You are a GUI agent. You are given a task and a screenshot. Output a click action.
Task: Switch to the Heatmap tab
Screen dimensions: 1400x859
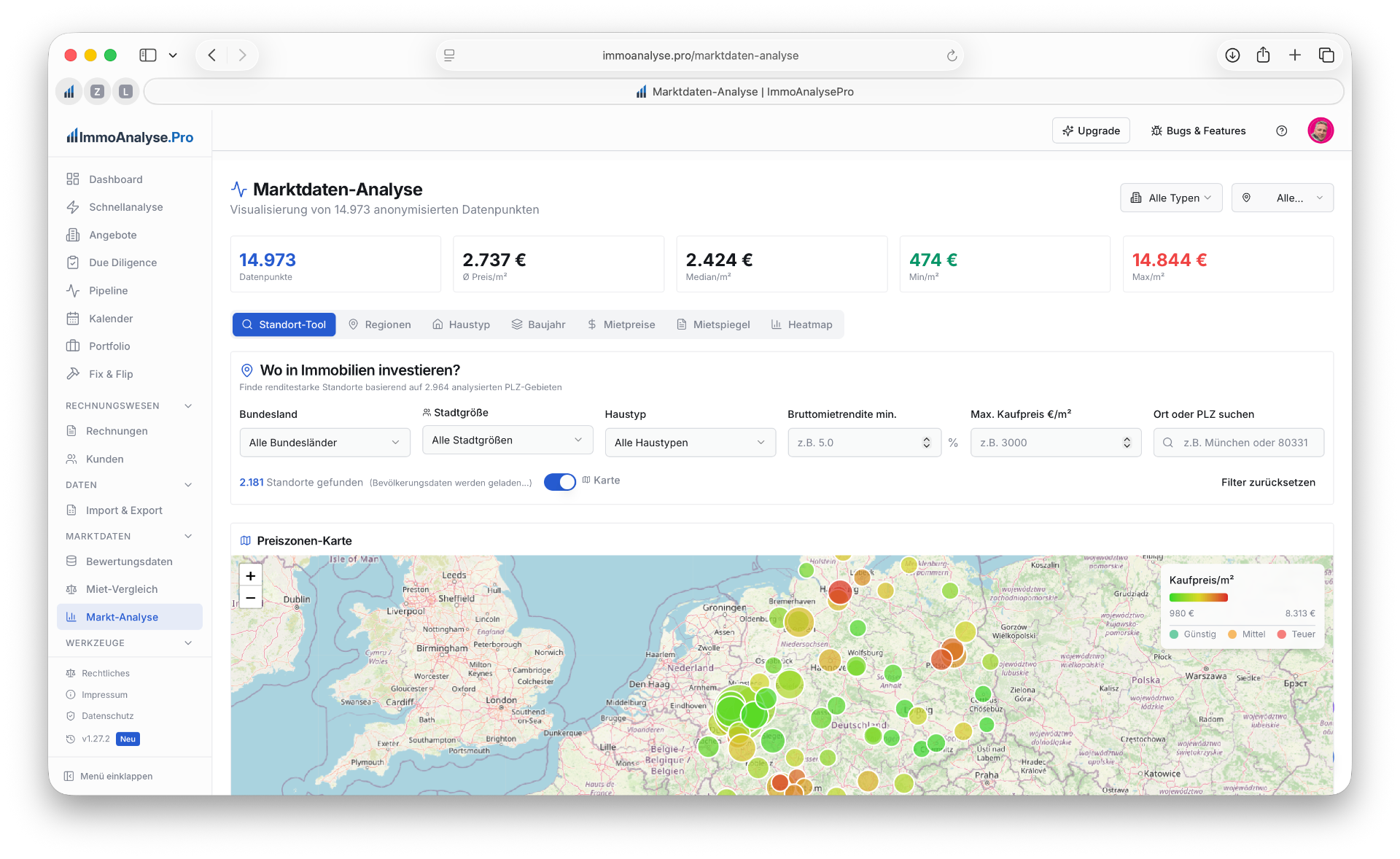801,324
